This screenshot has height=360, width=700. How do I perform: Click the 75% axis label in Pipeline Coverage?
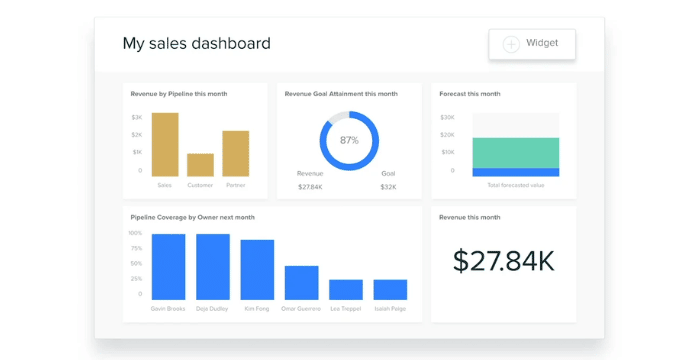click(x=136, y=248)
